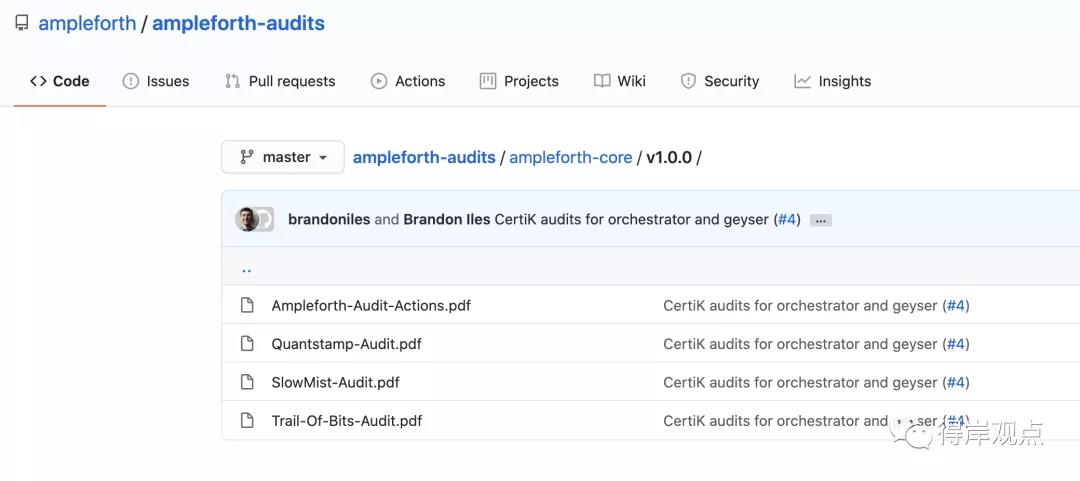Click the Insights graph icon
1080x481 pixels.
tap(802, 81)
